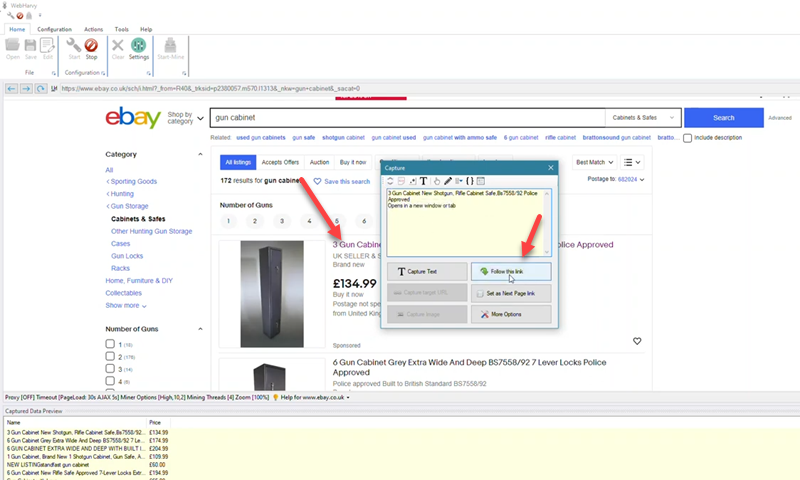
Task: Tick the '1' Number of Guns checkbox
Action: [x=111, y=343]
